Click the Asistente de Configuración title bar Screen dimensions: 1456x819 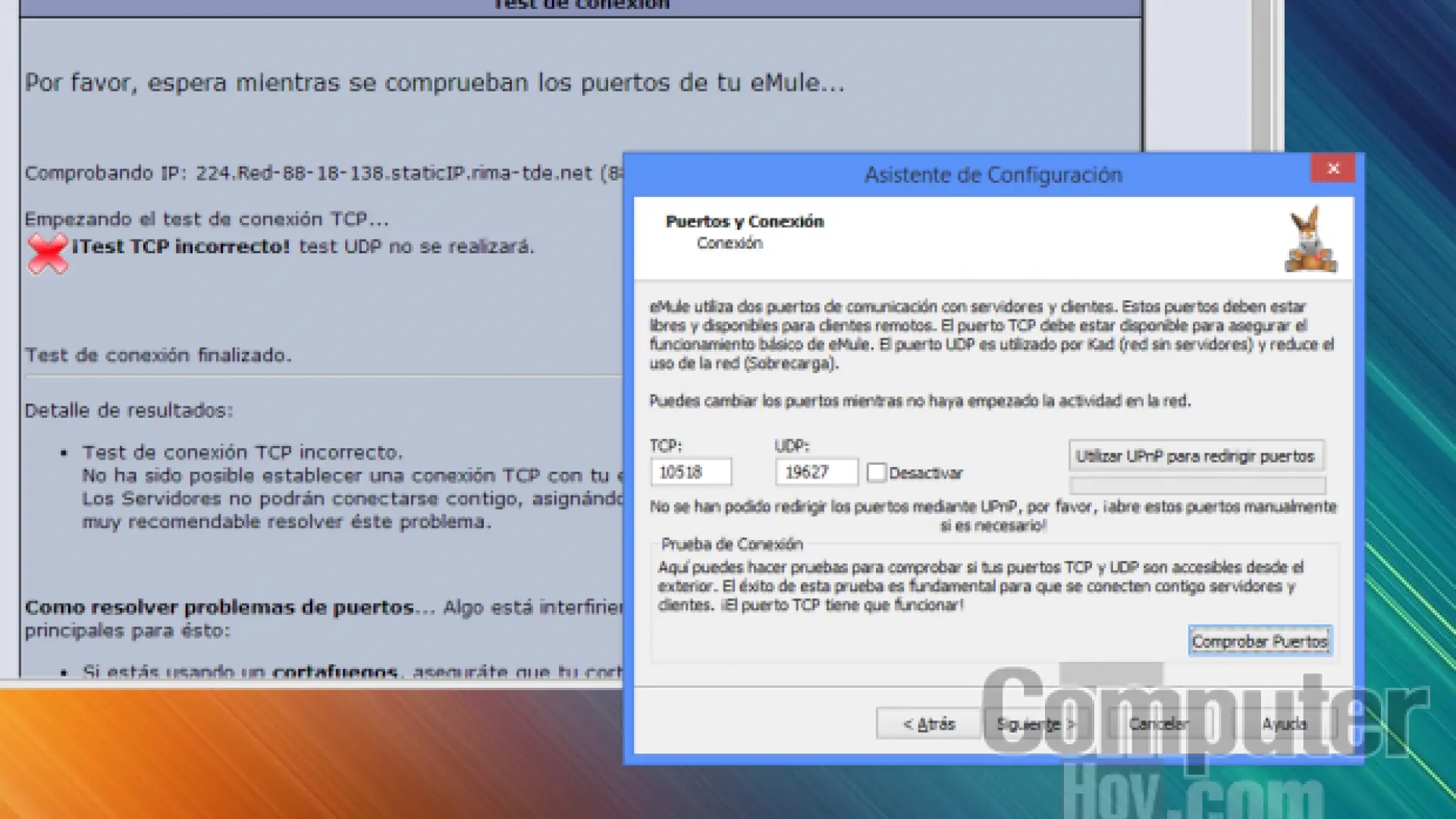pos(992,175)
